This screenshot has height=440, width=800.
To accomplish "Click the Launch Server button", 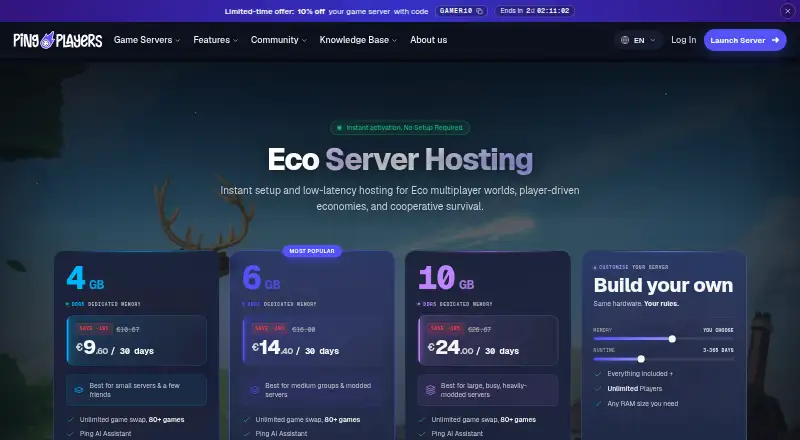I will click(x=745, y=40).
